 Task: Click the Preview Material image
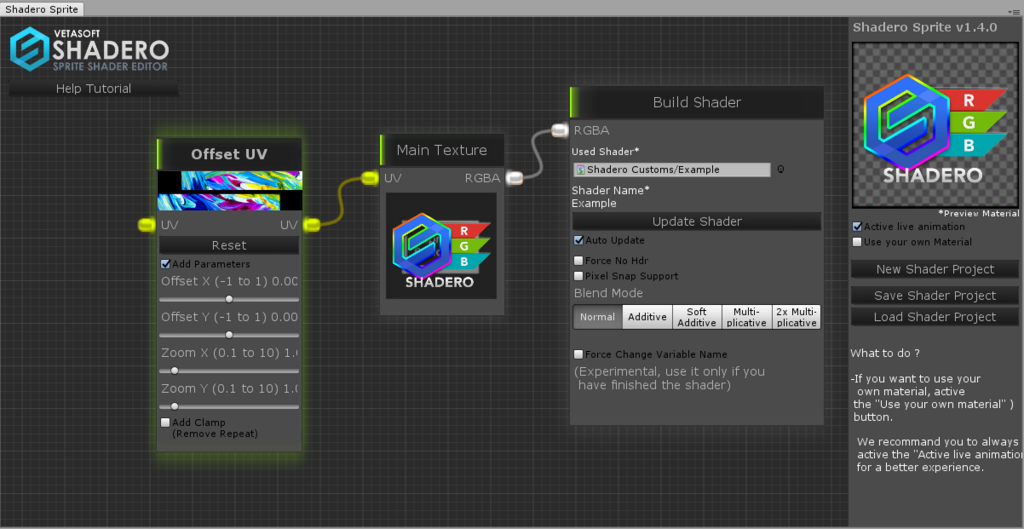pos(935,125)
